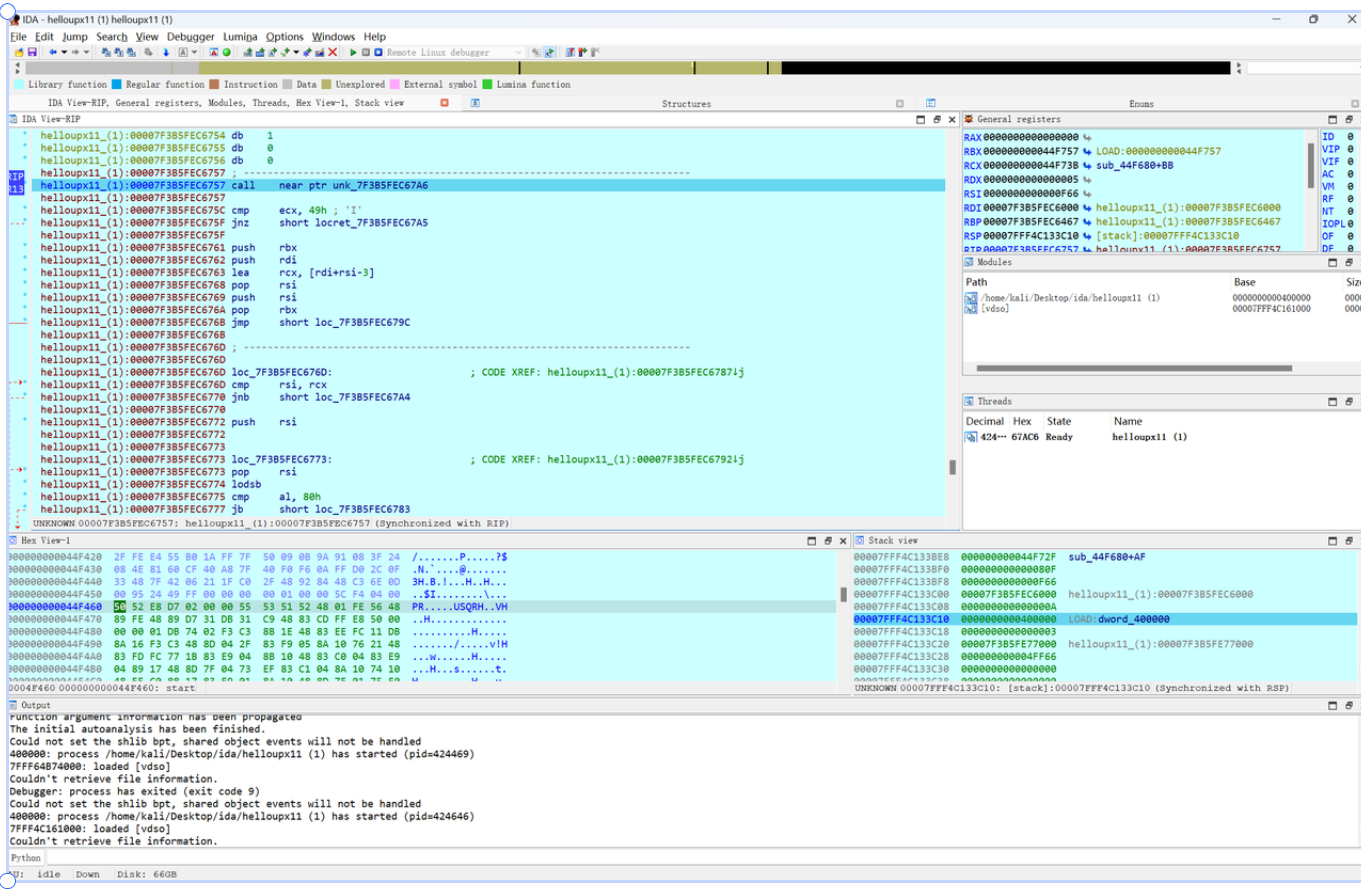Image resolution: width=1361 pixels, height=893 pixels.
Task: Open the back-history dropdown arrow
Action: (x=64, y=52)
